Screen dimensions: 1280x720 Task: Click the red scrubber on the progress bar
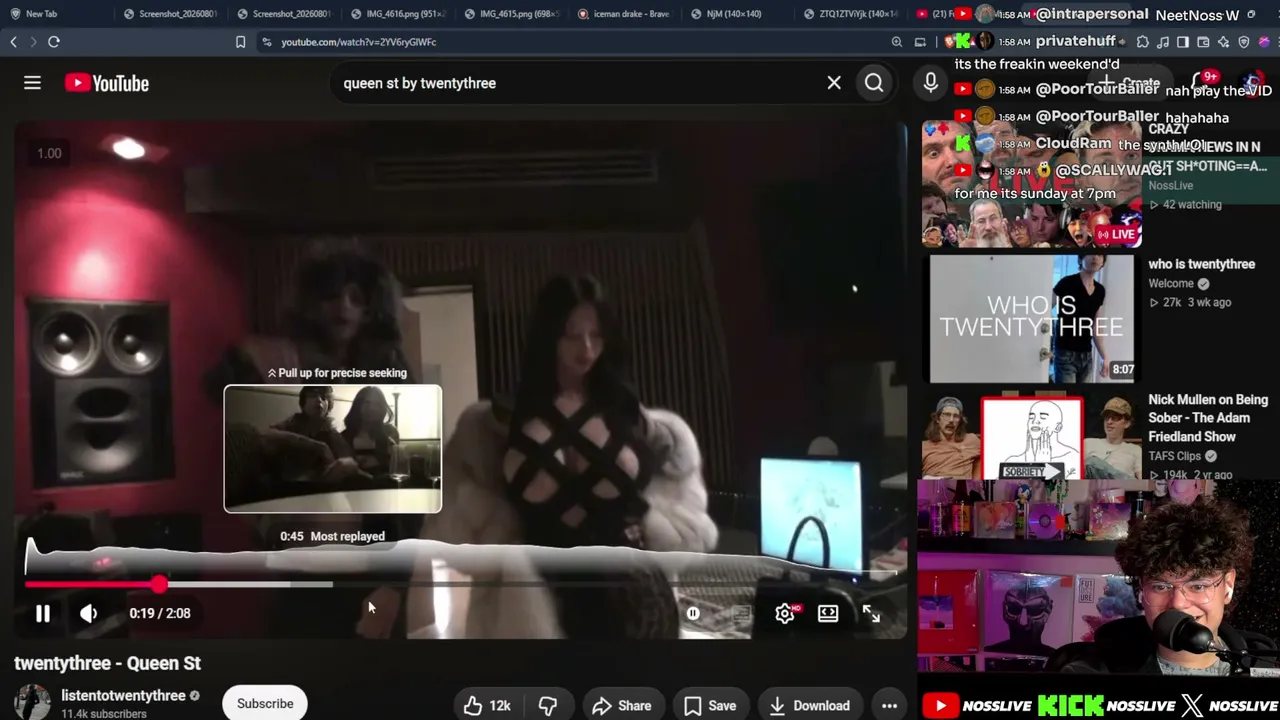[160, 584]
